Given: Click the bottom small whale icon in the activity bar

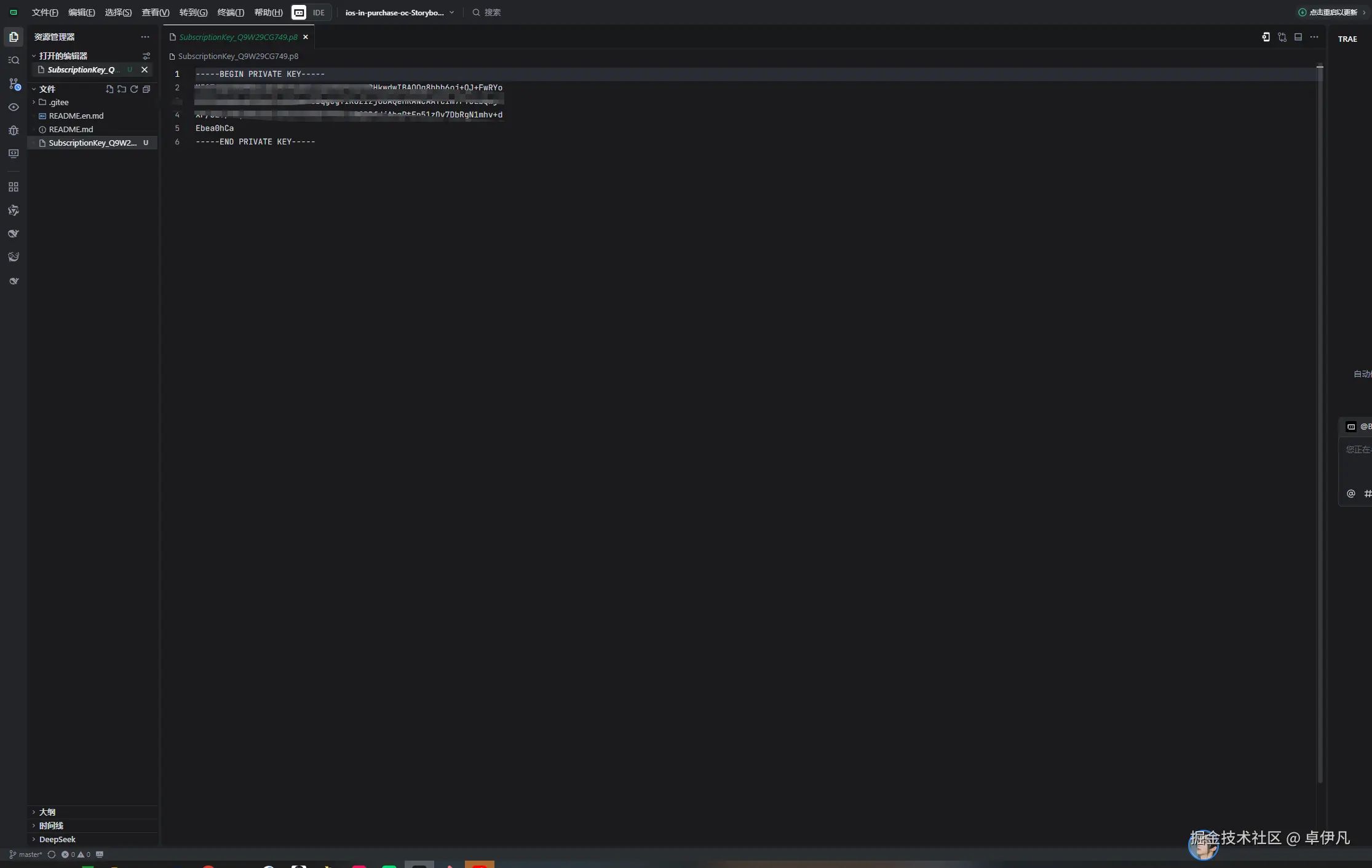Looking at the screenshot, I should click(14, 281).
